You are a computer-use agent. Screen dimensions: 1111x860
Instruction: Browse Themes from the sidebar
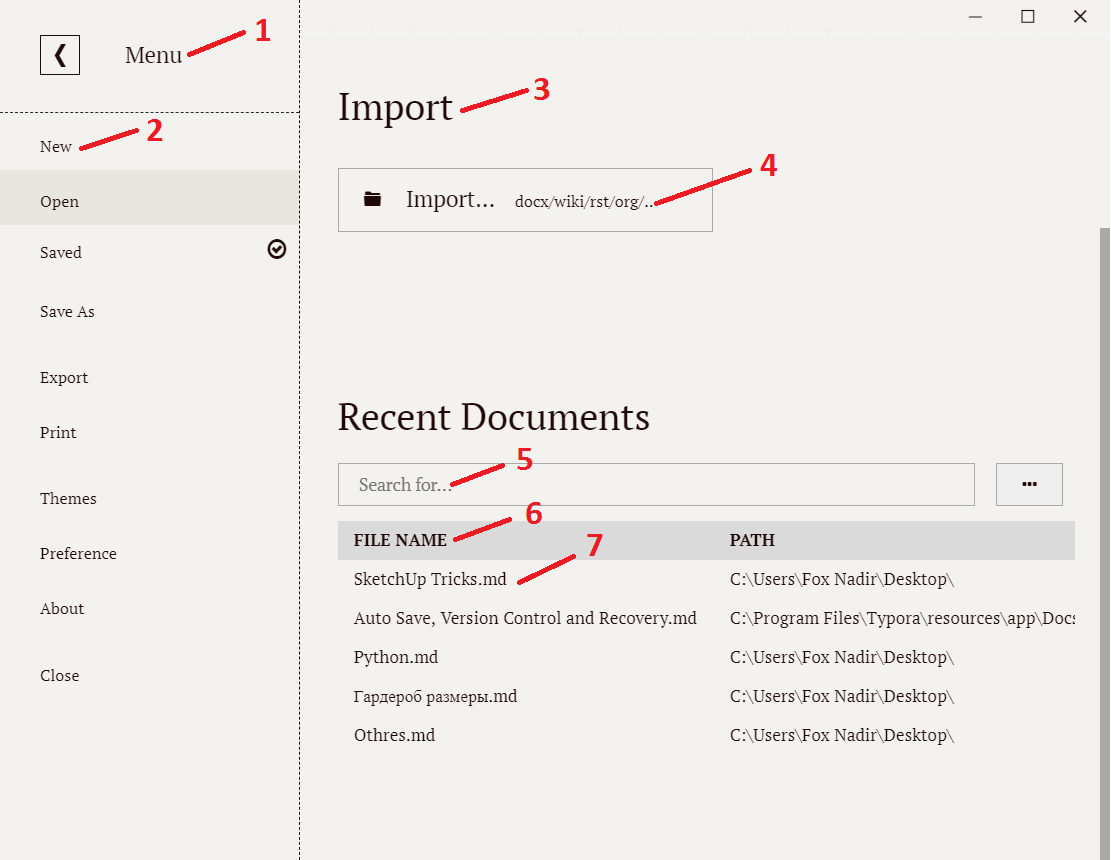tap(67, 498)
